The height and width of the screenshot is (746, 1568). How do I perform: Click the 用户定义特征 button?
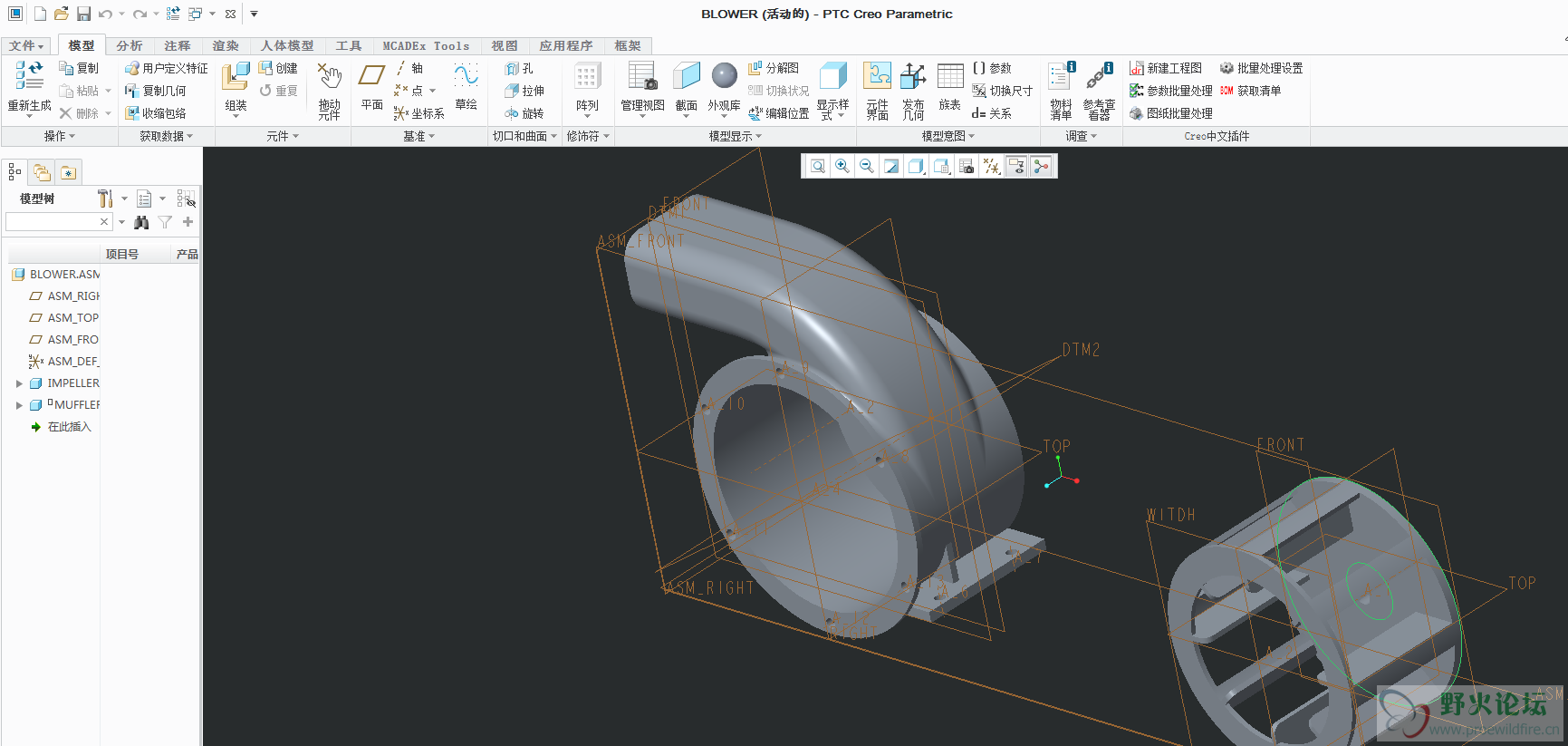(x=167, y=68)
